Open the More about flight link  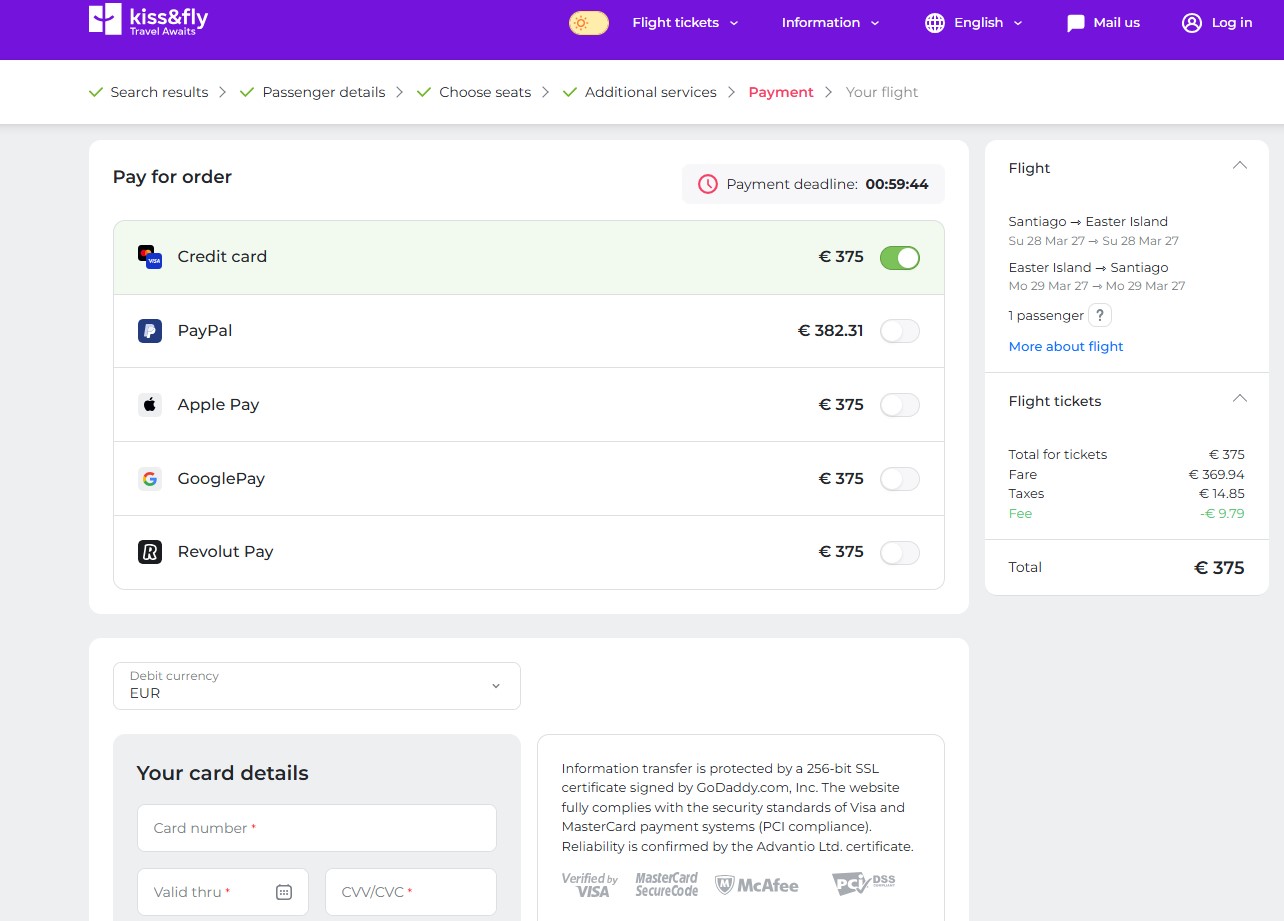pos(1066,347)
